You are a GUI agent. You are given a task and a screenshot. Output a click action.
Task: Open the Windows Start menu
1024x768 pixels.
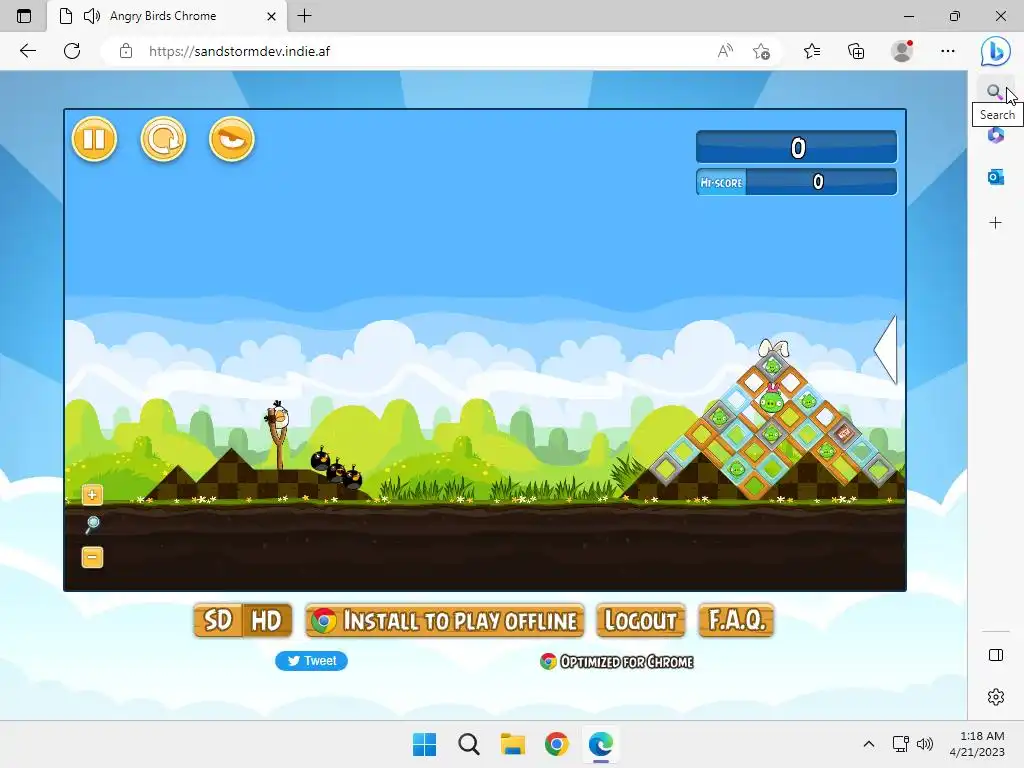(424, 744)
